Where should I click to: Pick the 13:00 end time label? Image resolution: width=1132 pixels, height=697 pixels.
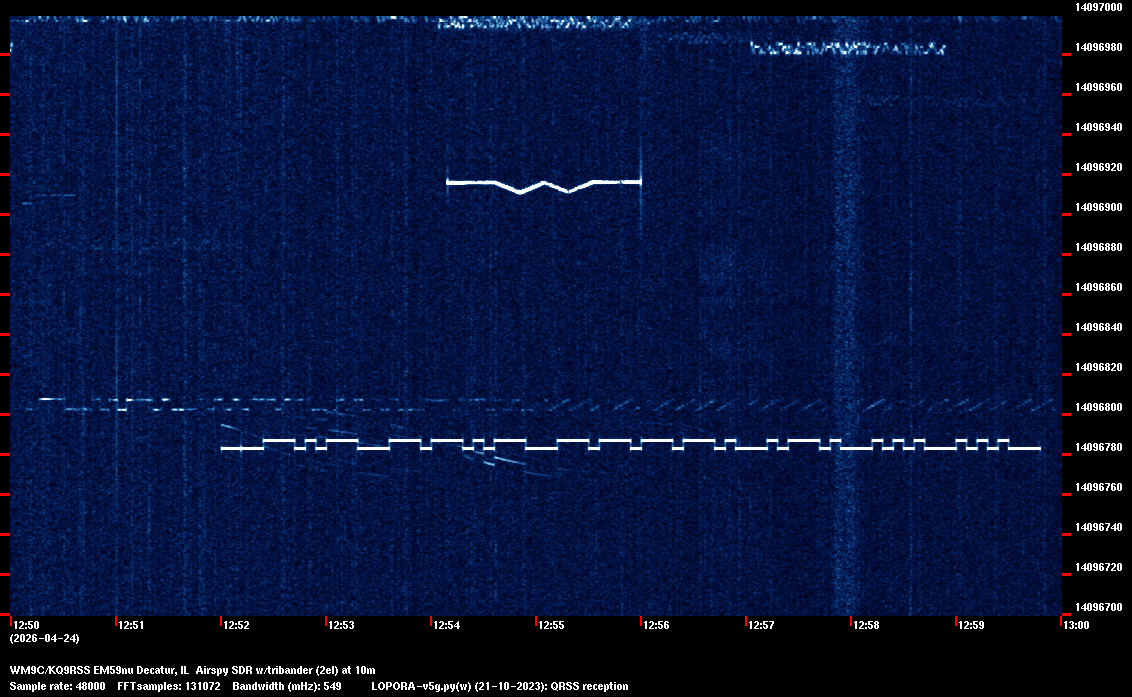tap(1075, 625)
